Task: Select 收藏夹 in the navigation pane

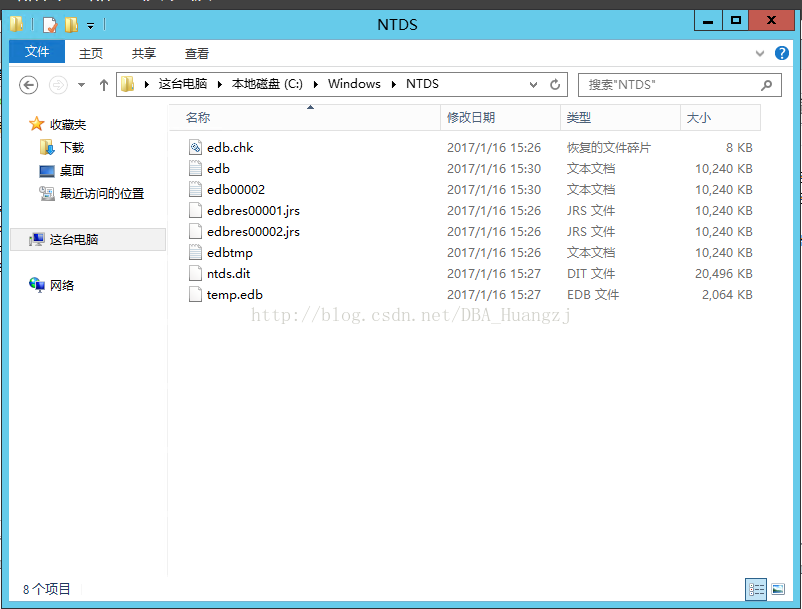Action: pos(68,125)
